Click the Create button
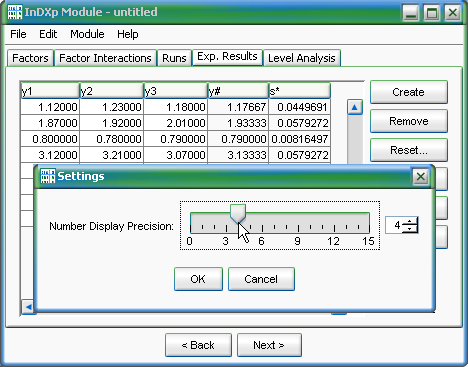 tap(409, 92)
